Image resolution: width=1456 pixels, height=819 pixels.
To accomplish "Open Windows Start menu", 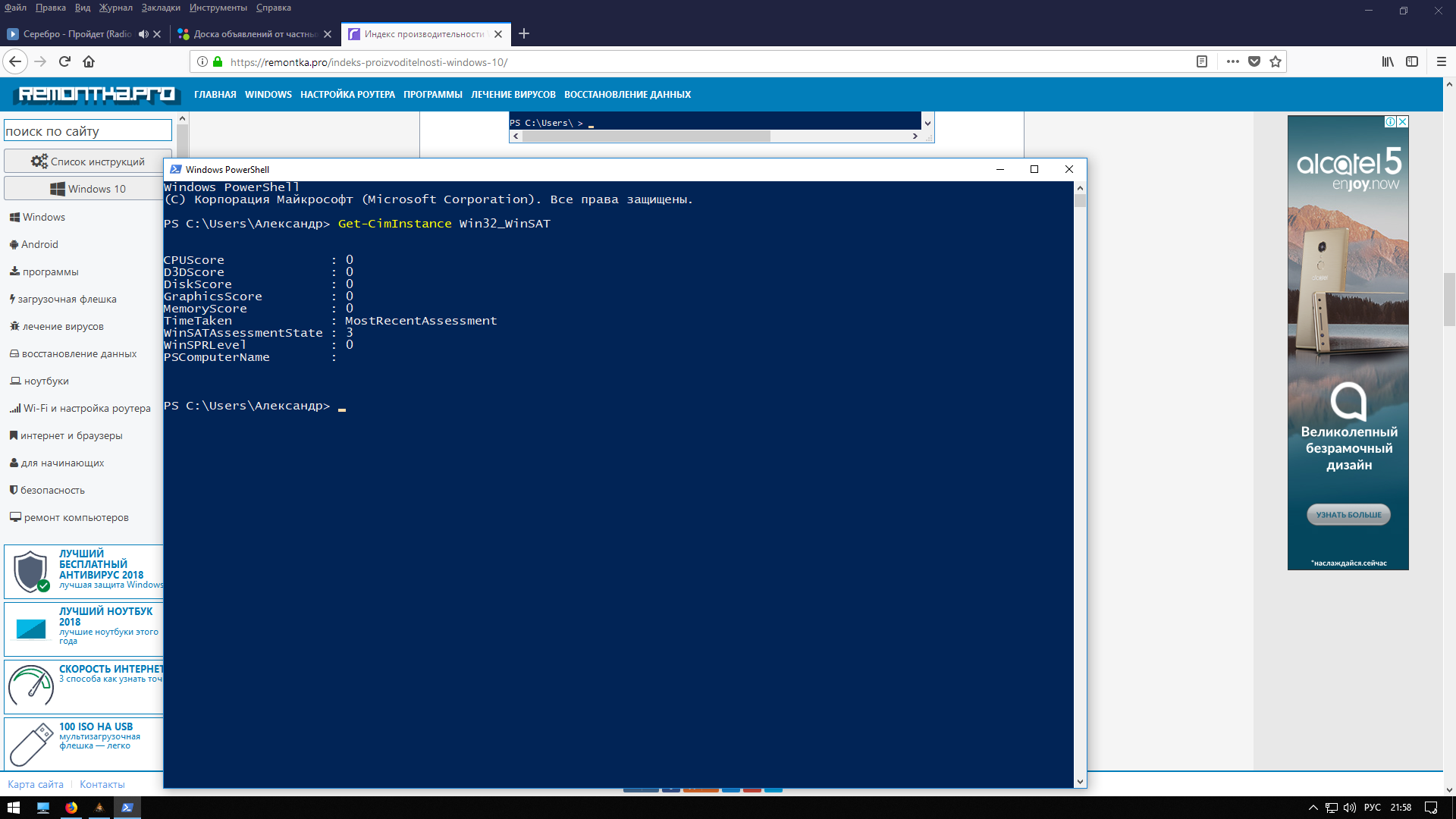I will pos(14,808).
